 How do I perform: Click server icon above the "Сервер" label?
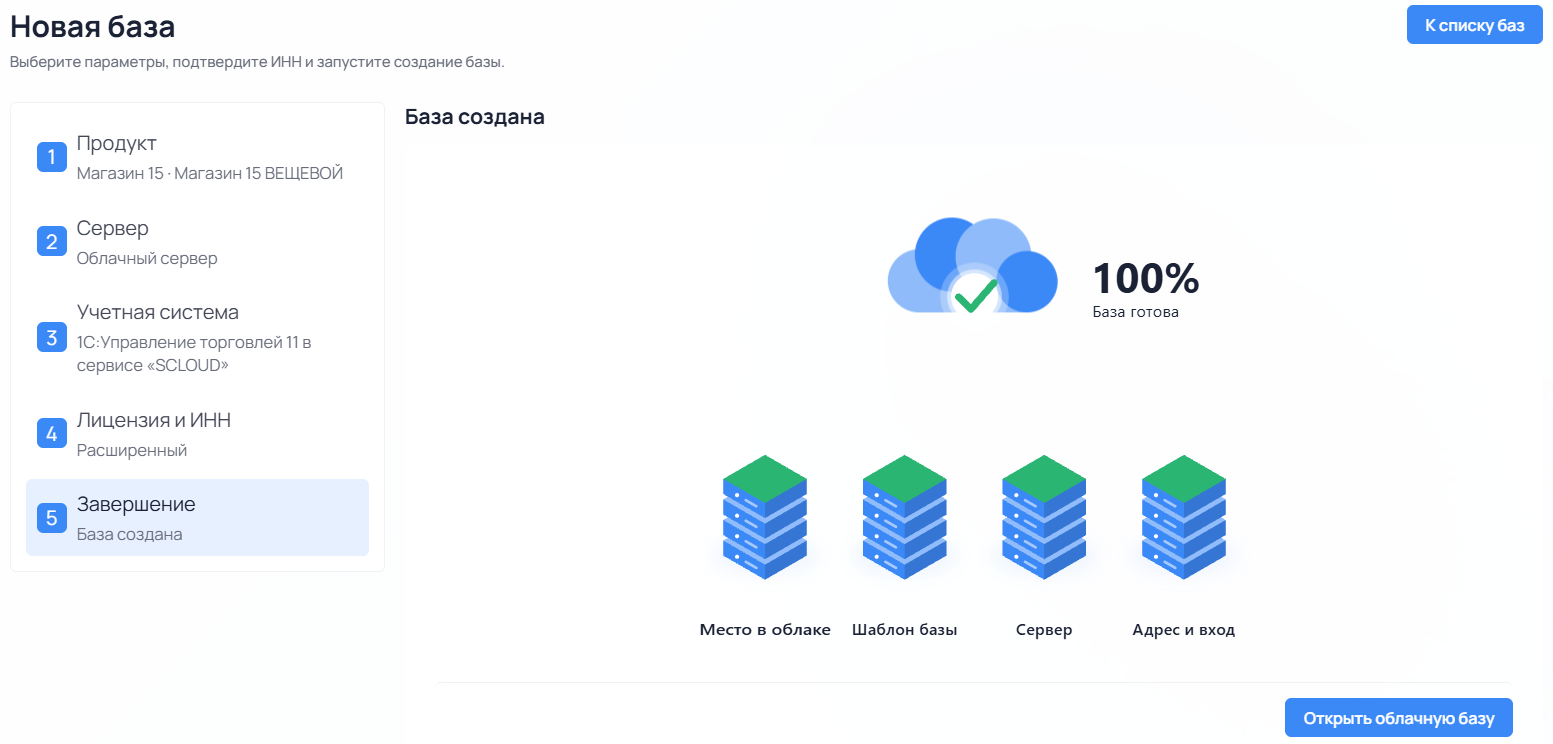click(1044, 517)
